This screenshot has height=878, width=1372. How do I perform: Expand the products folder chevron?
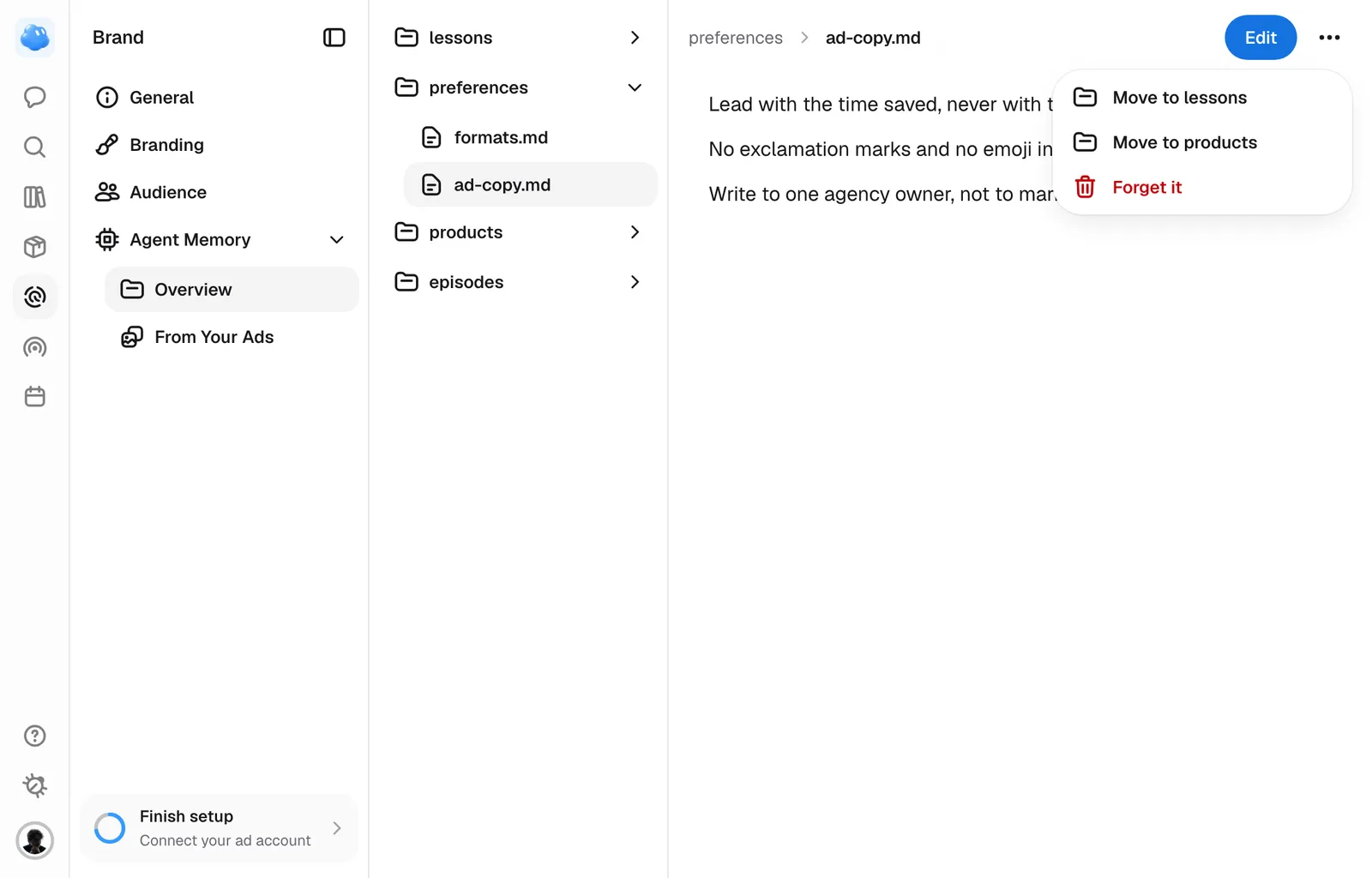pos(635,232)
